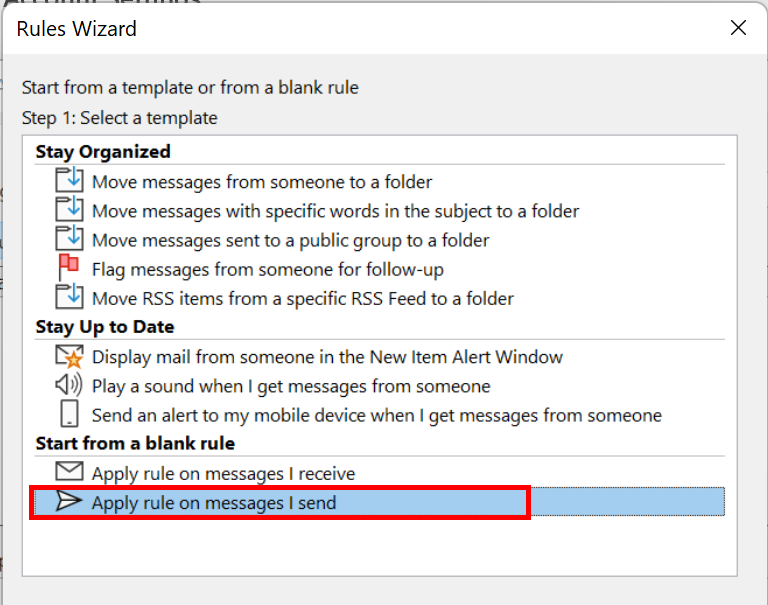This screenshot has width=768, height=605.
Task: Pick 'Flag messages from someone for follow-up'
Action: [x=267, y=269]
